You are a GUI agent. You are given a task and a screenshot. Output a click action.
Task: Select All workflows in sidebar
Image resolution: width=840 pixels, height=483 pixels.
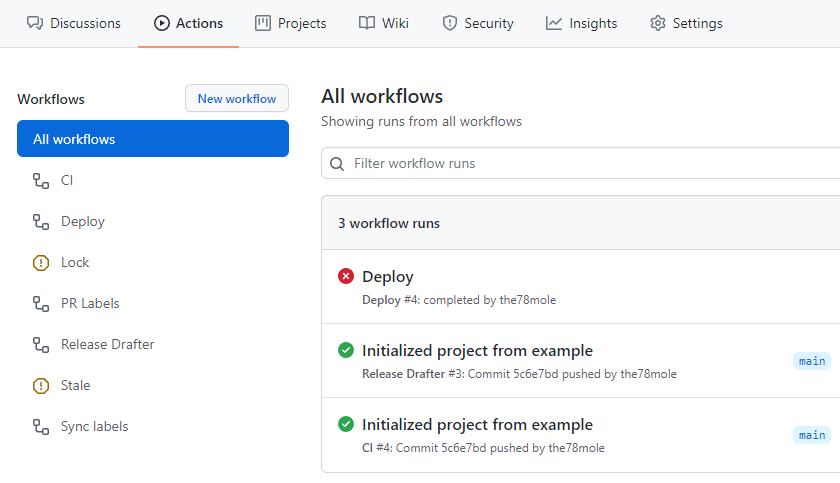click(x=152, y=139)
